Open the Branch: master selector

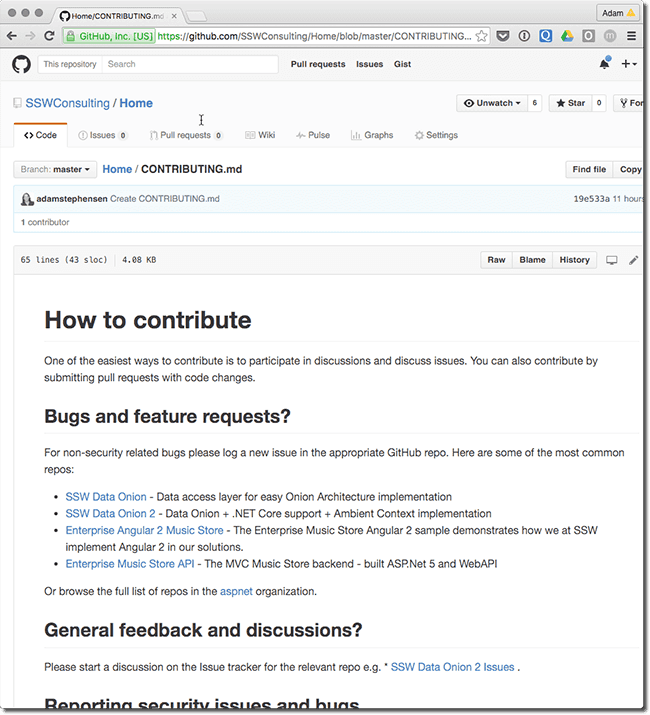[55, 170]
